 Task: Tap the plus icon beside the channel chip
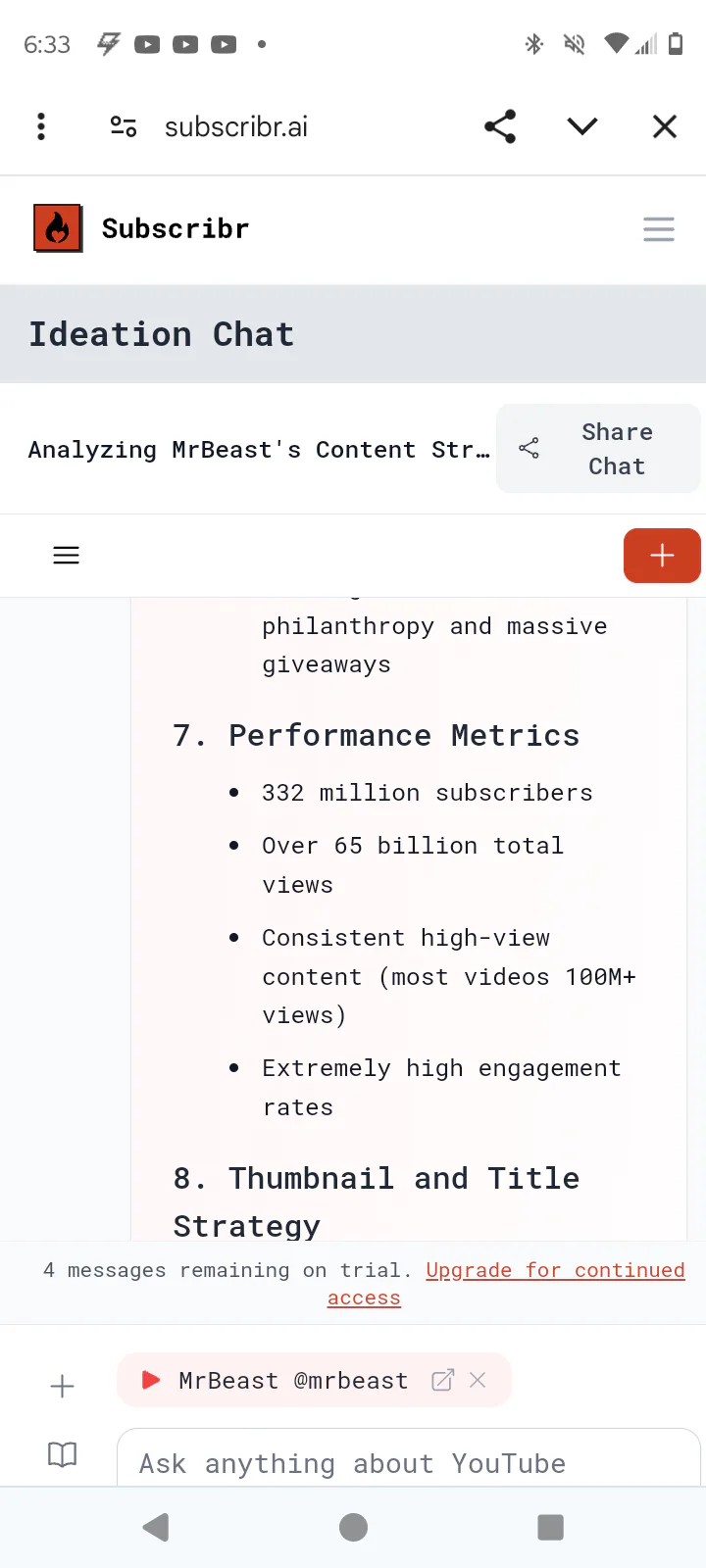pos(62,1386)
